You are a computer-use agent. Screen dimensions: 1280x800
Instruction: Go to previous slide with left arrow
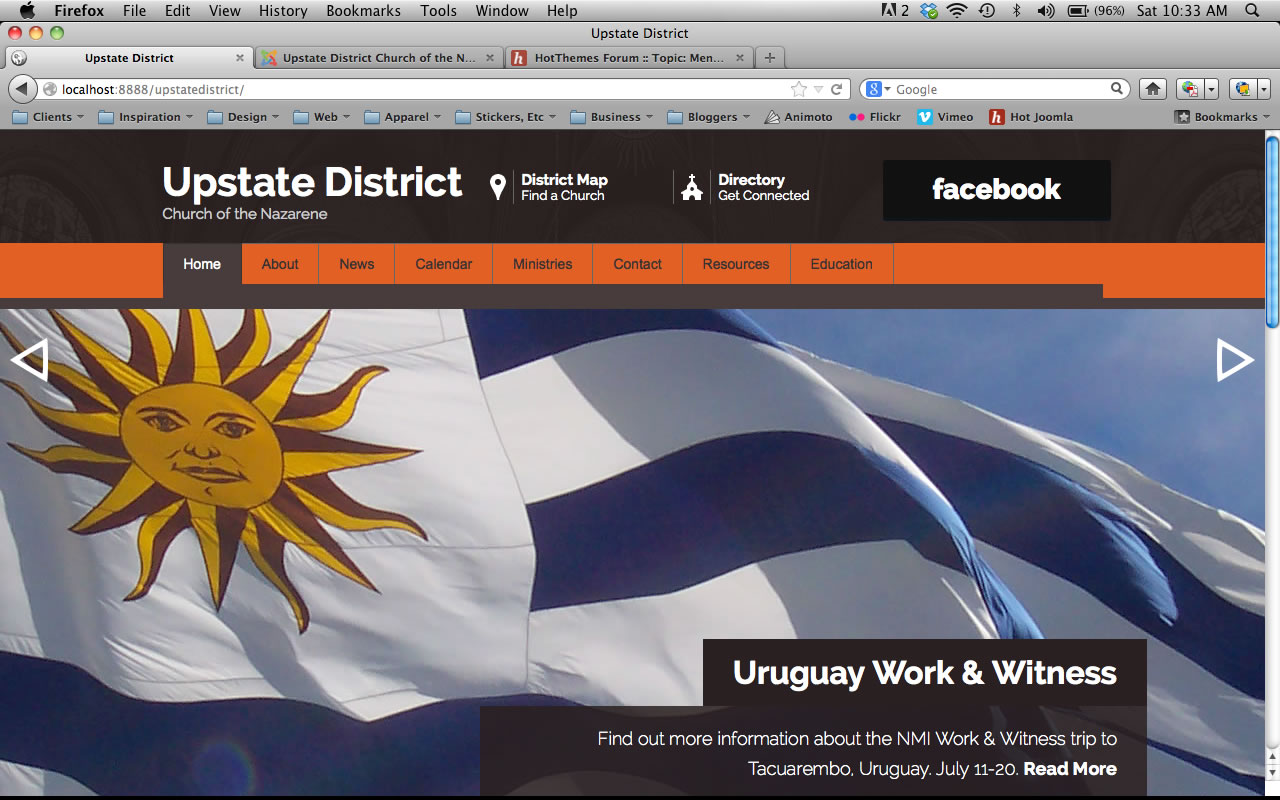(x=29, y=360)
